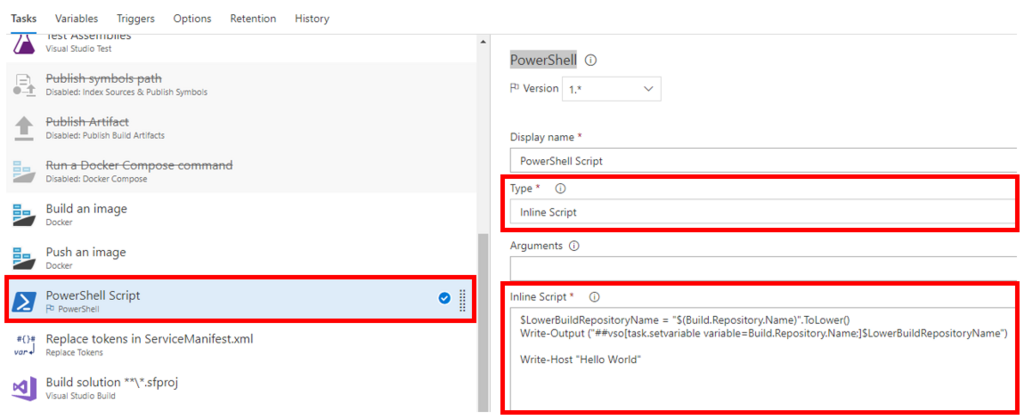Click the $LowerBuildRepositoryName assignment script line

[x=686, y=320]
